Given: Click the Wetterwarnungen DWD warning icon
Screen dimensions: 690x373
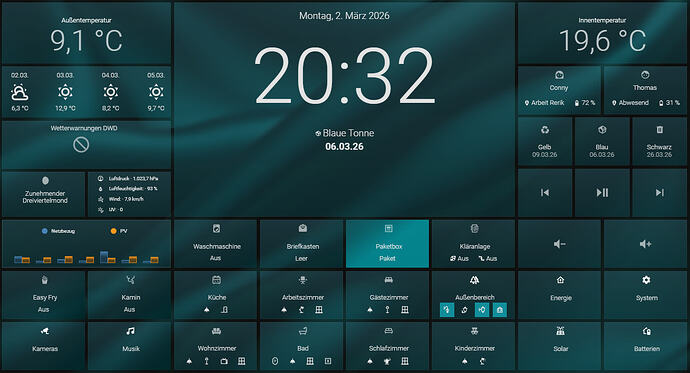Looking at the screenshot, I should 81,145.
